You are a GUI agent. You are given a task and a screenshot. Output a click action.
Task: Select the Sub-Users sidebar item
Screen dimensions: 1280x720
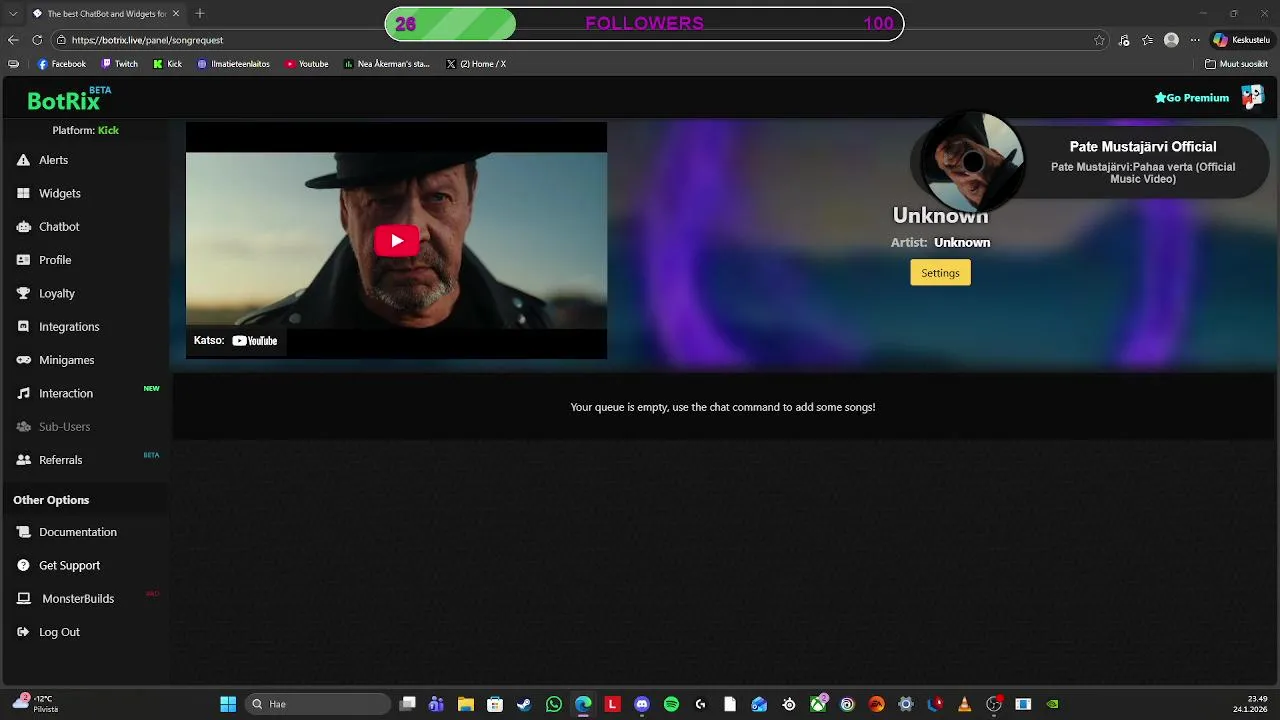[x=53, y=427]
